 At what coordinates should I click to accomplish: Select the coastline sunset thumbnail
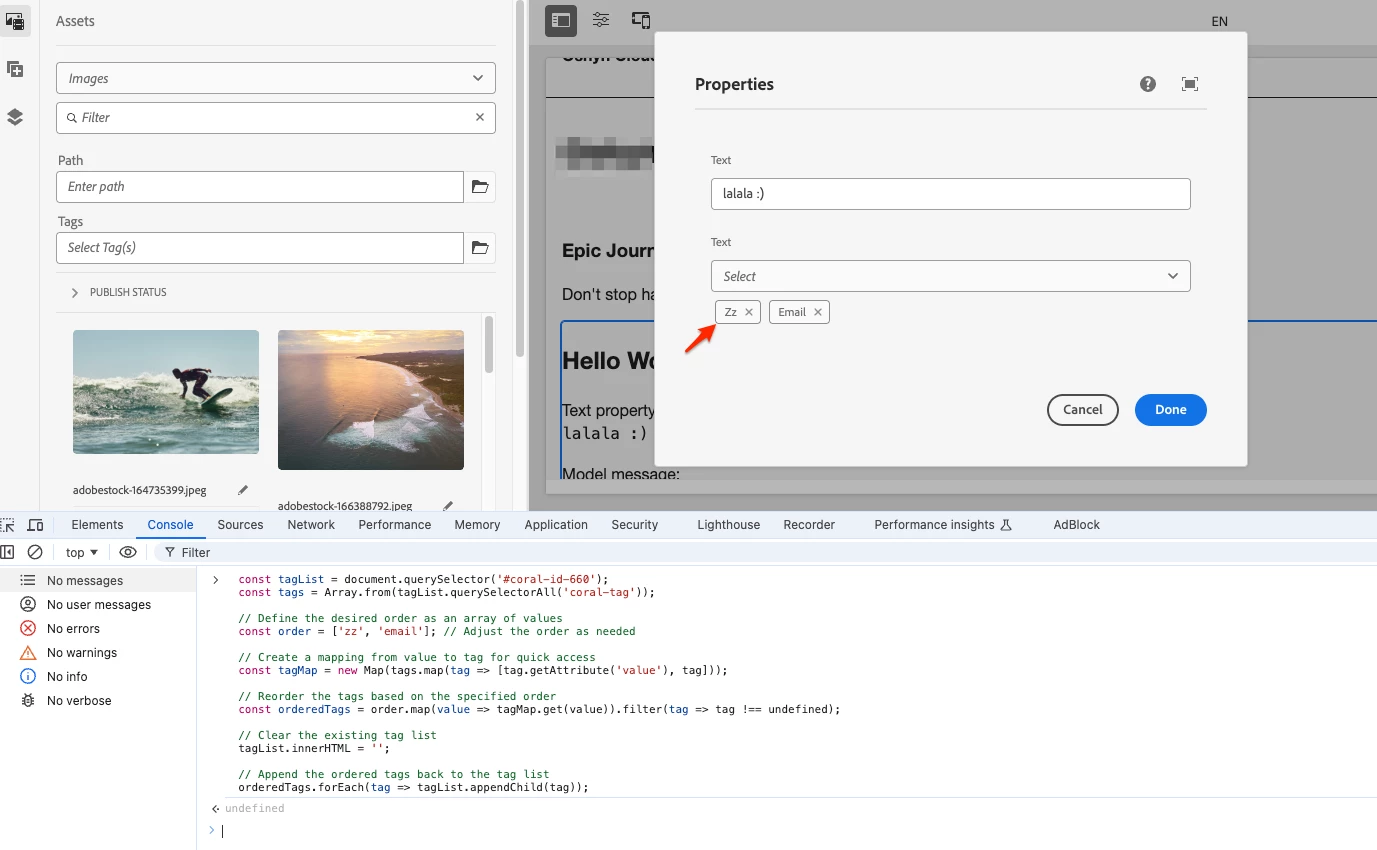pos(371,400)
